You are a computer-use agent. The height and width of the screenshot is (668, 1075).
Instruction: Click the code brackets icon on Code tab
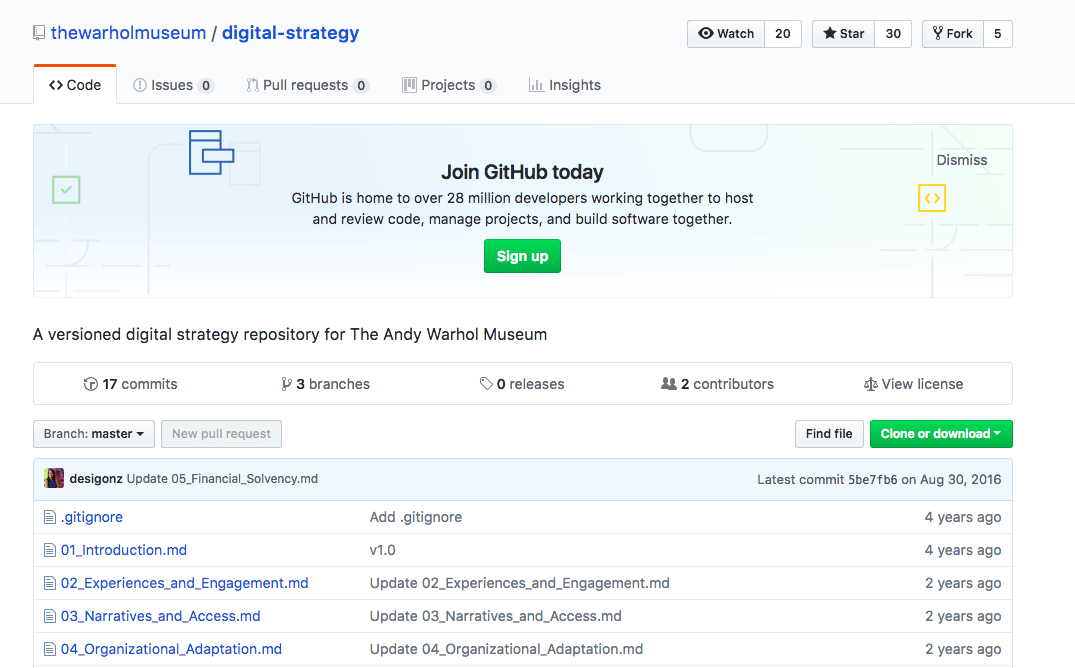[x=56, y=85]
